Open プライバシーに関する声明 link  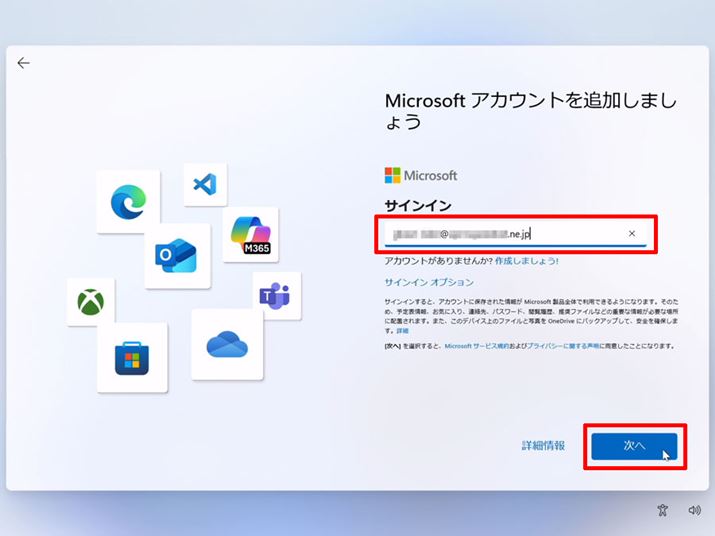pyautogui.click(x=563, y=346)
